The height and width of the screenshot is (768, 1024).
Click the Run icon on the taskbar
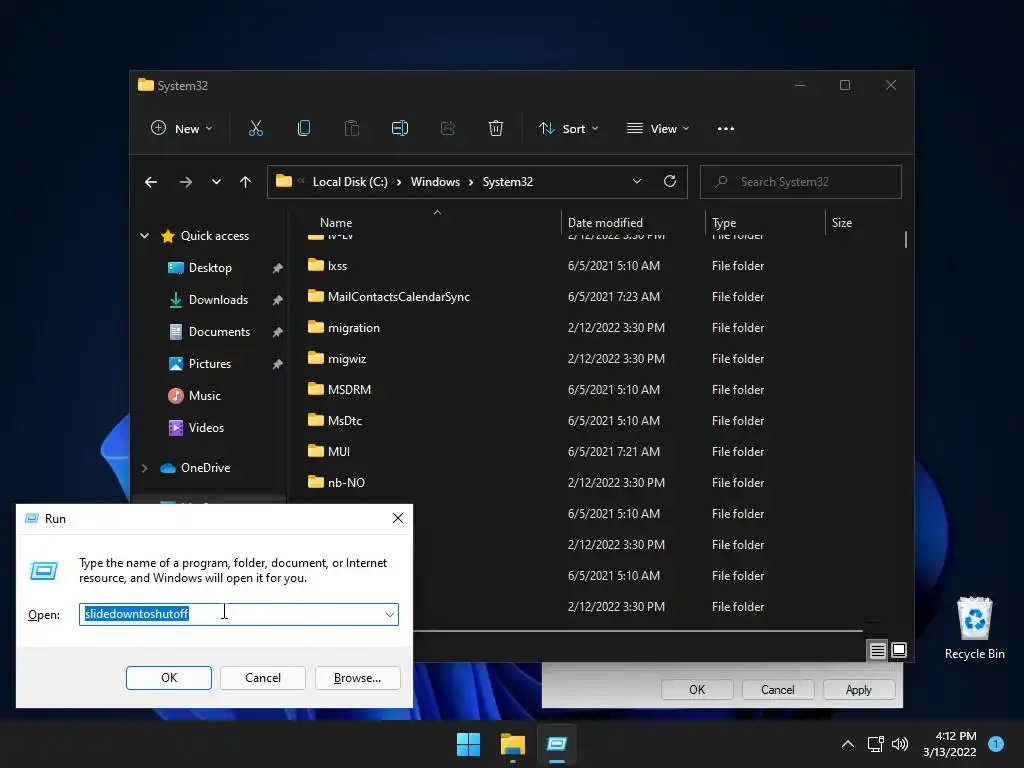tap(556, 744)
